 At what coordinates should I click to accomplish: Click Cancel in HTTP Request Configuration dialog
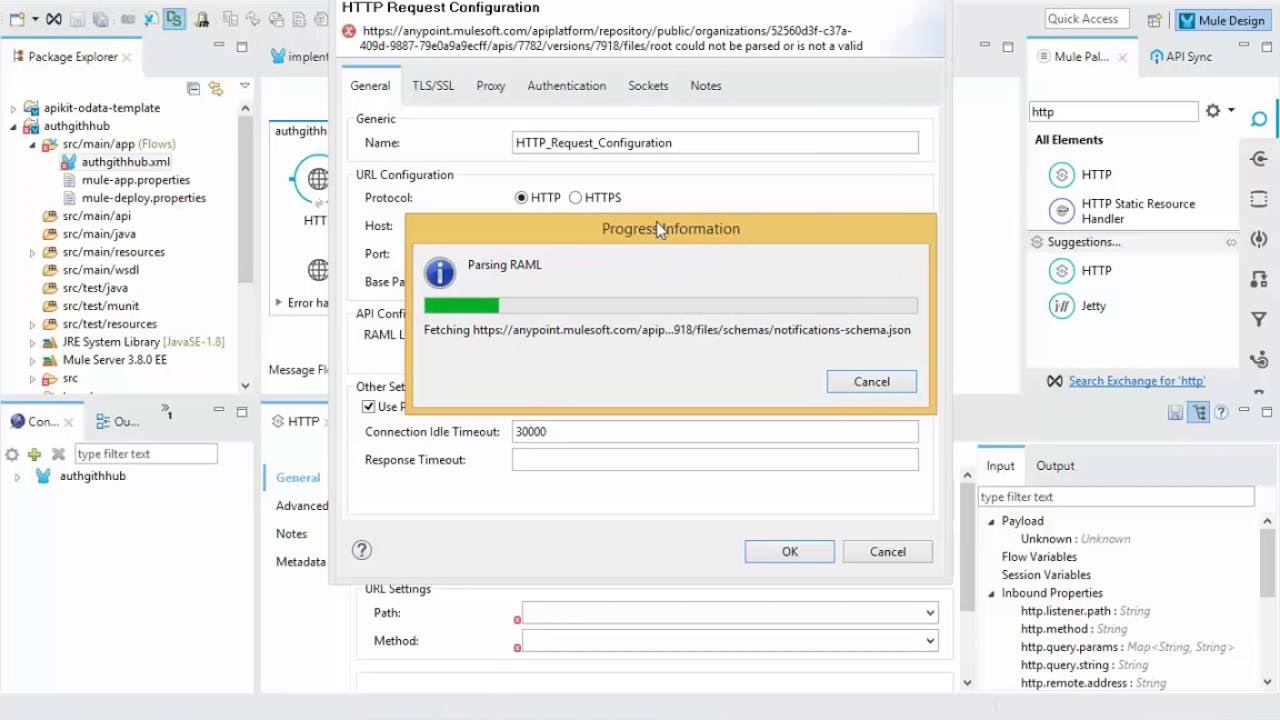tap(888, 552)
